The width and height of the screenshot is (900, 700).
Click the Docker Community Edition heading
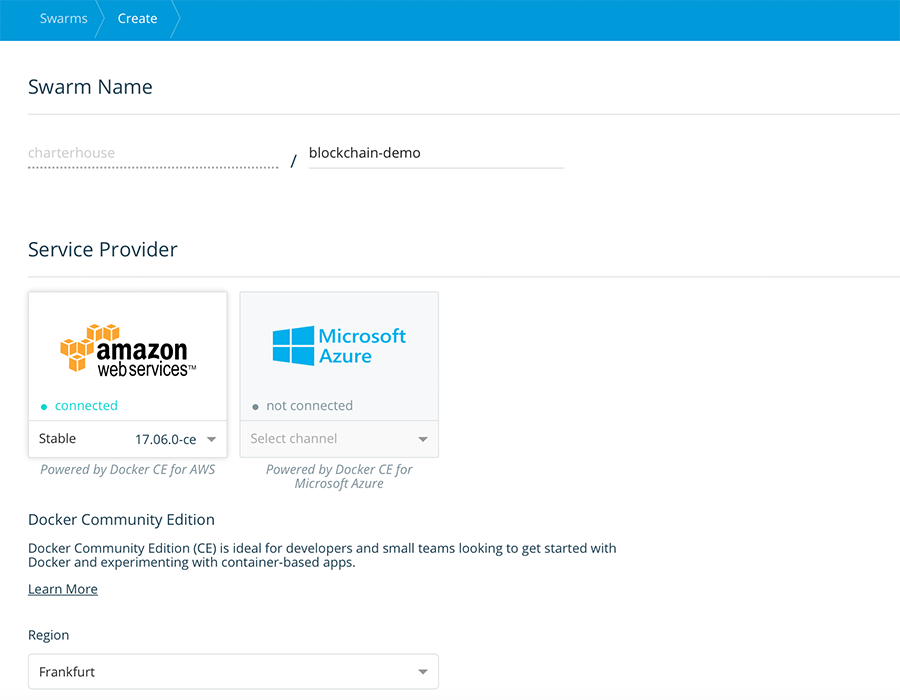[x=121, y=520]
